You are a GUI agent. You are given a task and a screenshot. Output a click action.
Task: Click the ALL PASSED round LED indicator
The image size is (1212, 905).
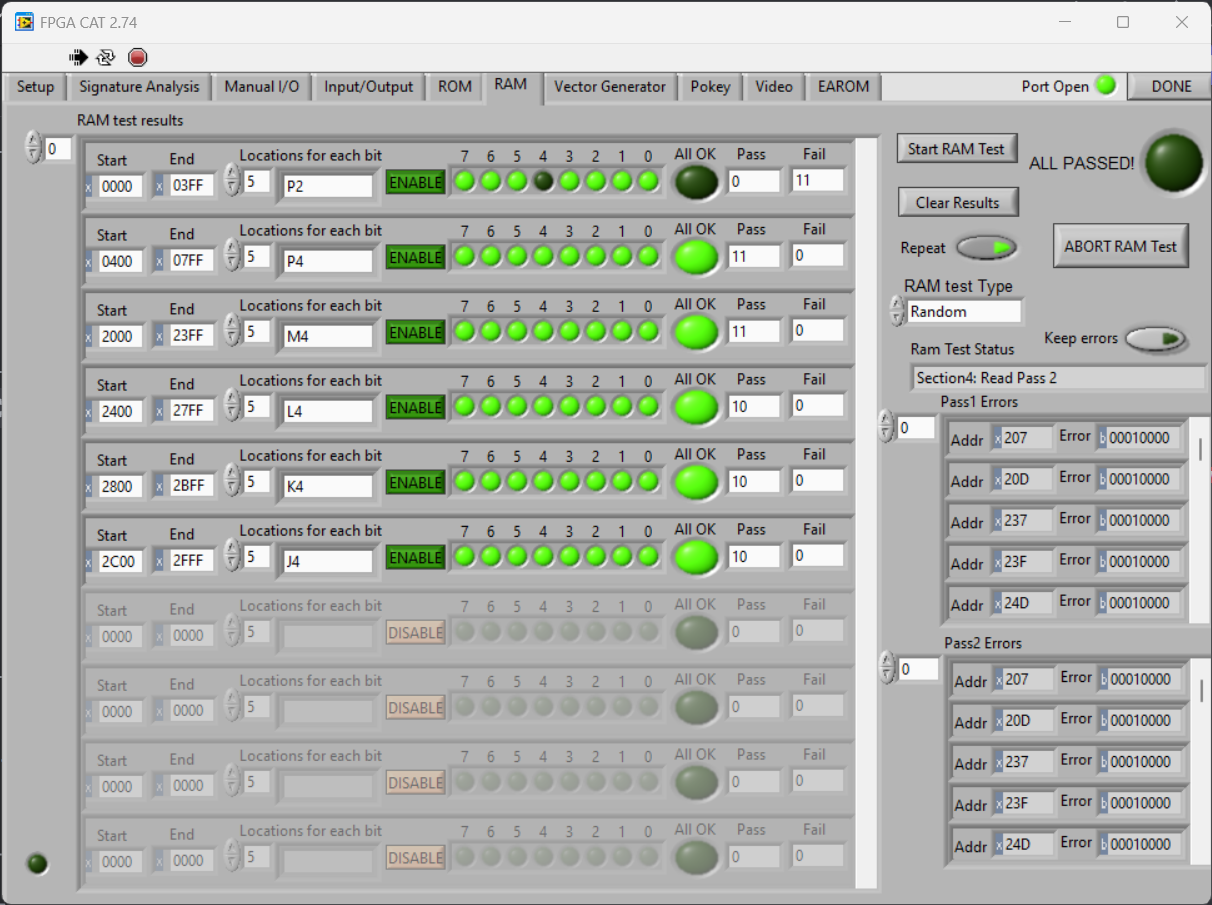tap(1174, 162)
